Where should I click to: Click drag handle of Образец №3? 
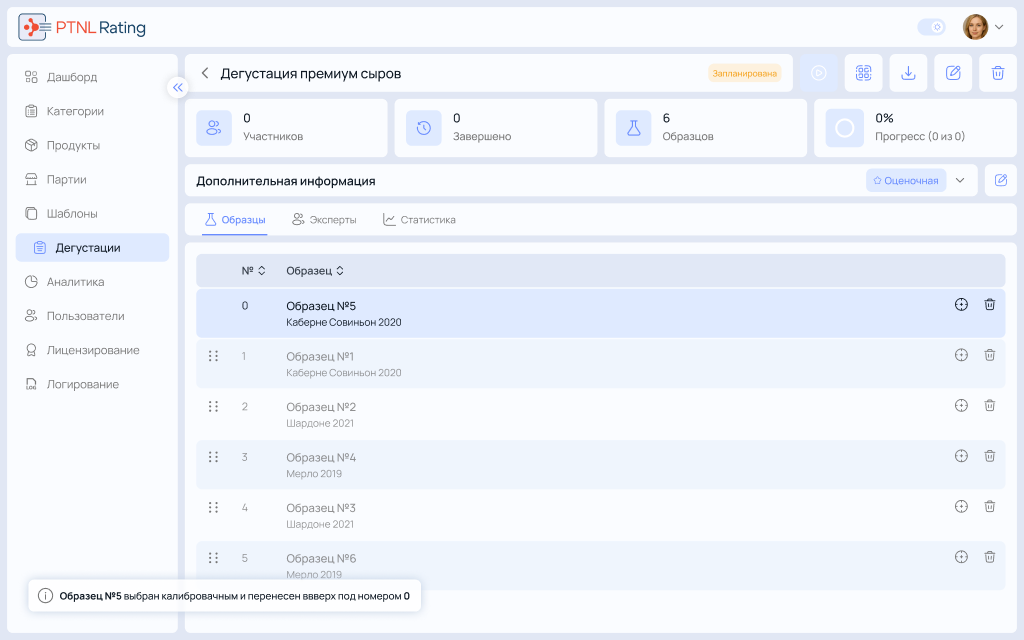pyautogui.click(x=213, y=507)
